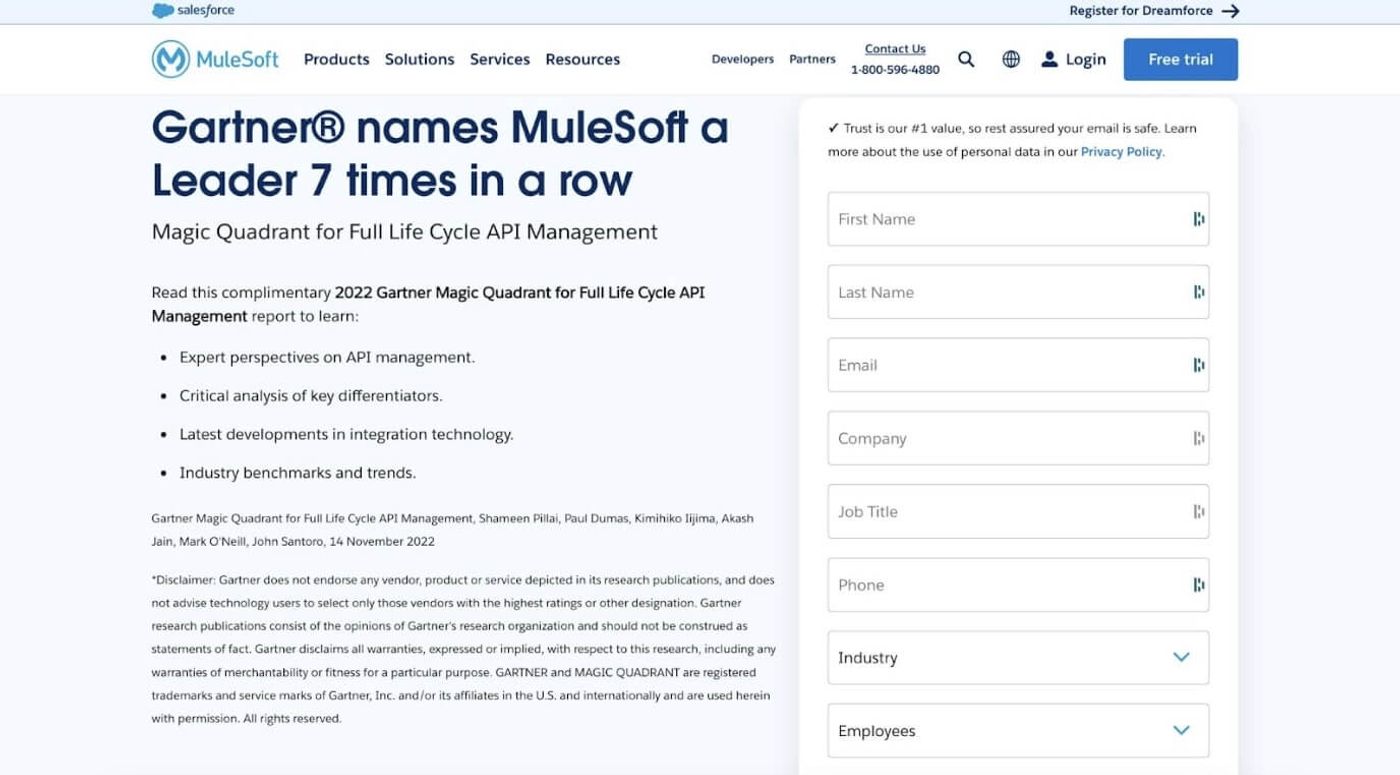
Task: Focus the Email input field
Action: 1018,365
